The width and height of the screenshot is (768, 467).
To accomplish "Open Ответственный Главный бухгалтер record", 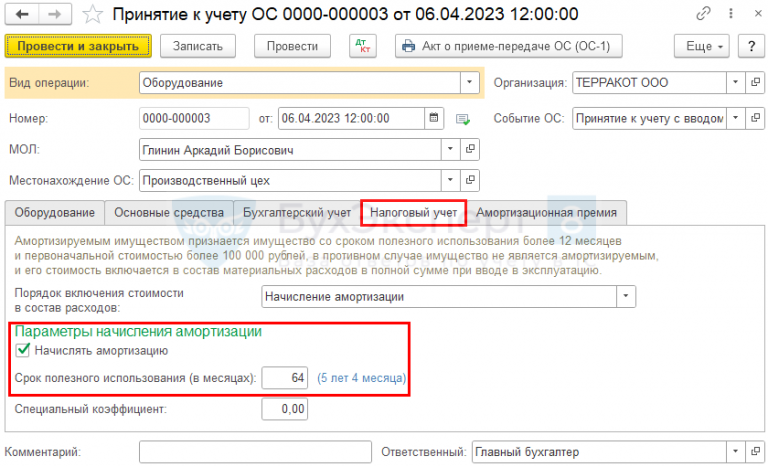I will [x=755, y=451].
